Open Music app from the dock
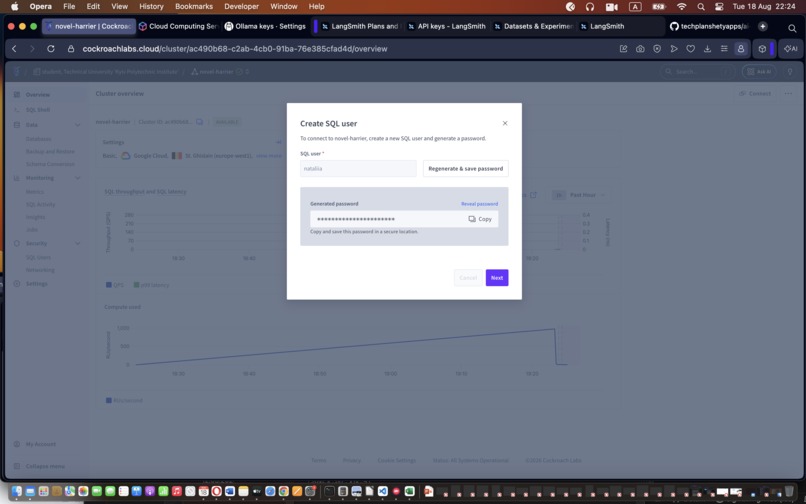 pyautogui.click(x=176, y=492)
